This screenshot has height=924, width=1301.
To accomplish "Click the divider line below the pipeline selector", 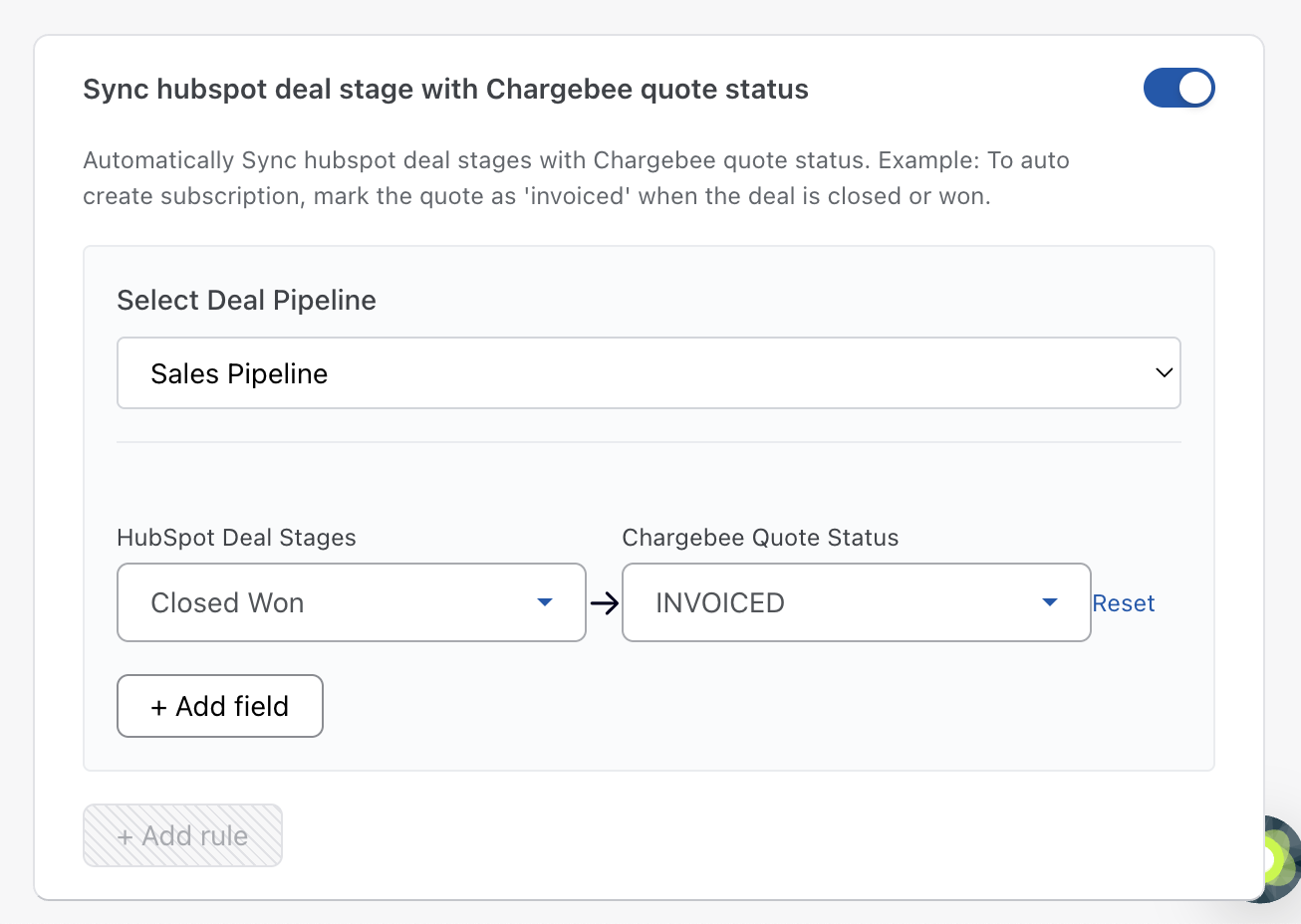I will 648,441.
